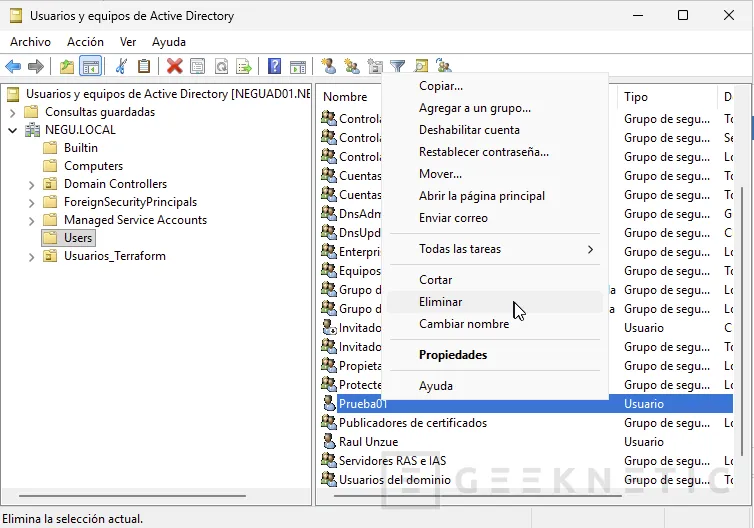This screenshot has height=528, width=754.
Task: Expand the Consultas guardadas tree node
Action: coord(13,113)
